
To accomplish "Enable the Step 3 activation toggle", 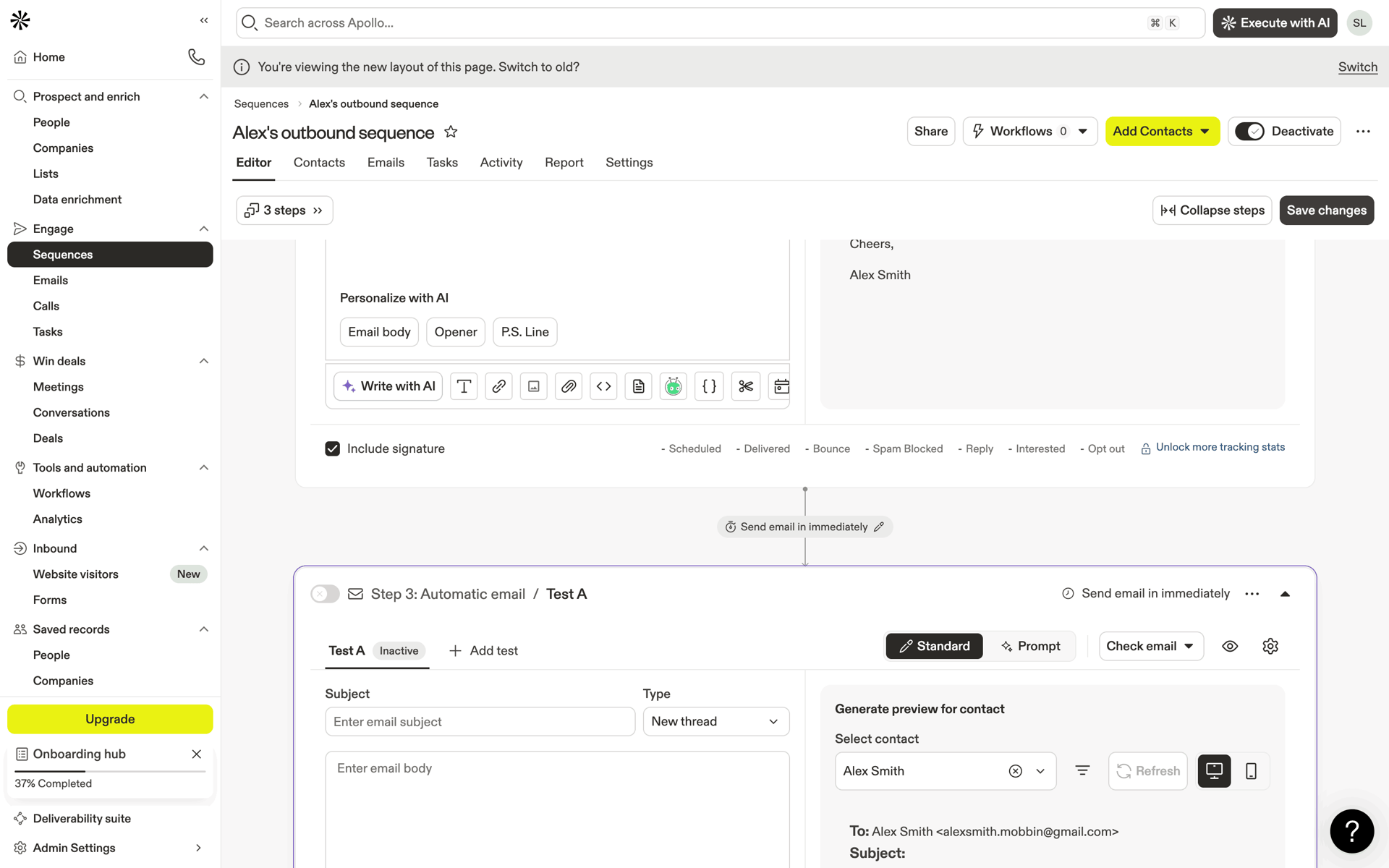I will click(x=325, y=594).
